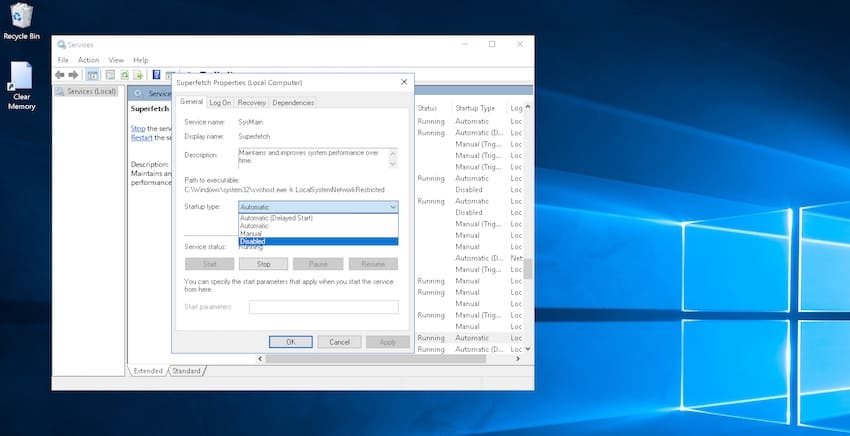Click the Superfetch display name value
This screenshot has height=436, width=850.
click(x=254, y=136)
